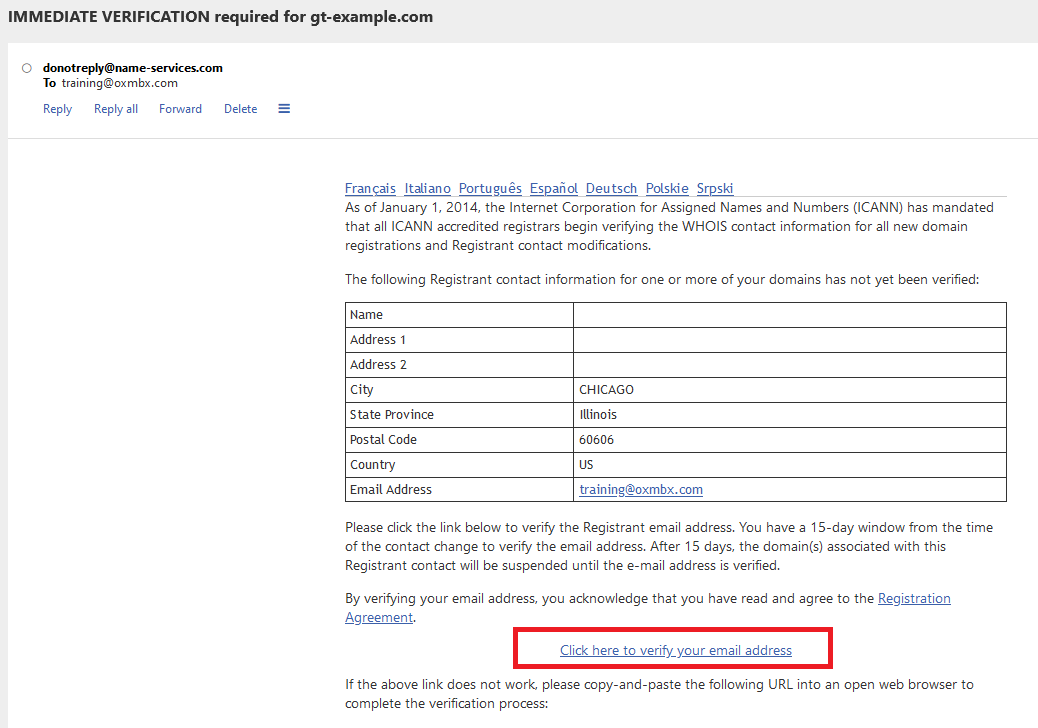
Task: Click the City row label
Action: click(x=361, y=390)
